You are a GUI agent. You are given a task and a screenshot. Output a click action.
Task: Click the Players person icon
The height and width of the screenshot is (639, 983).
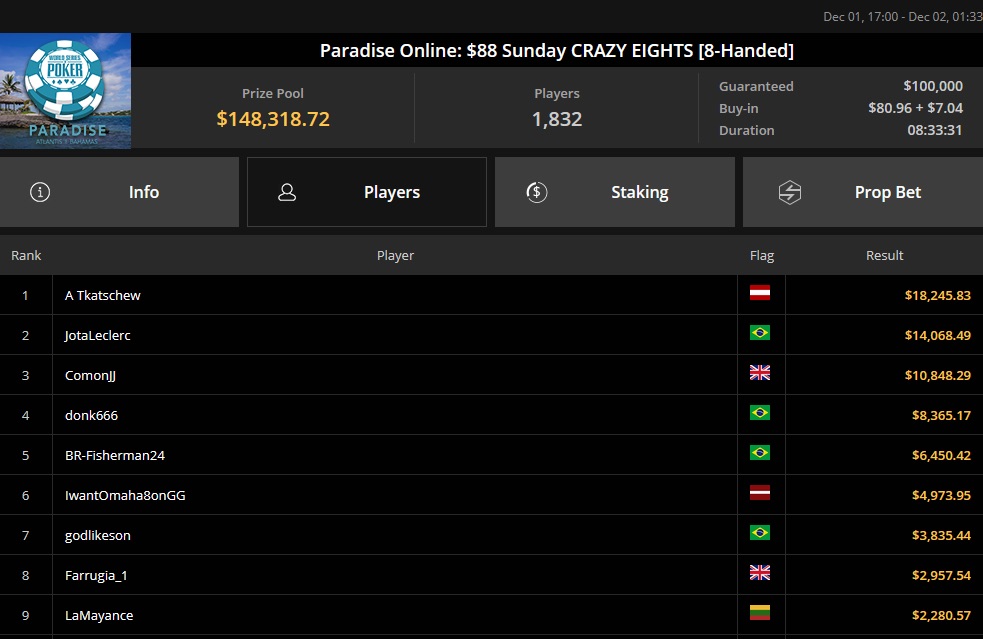[287, 192]
